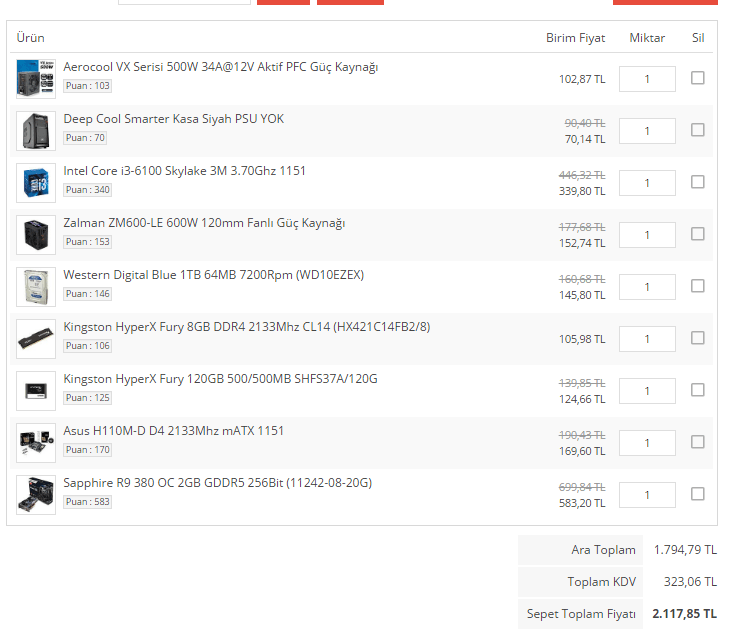Image resolution: width=730 pixels, height=631 pixels.
Task: Edit quantity field for Deep Cool Smarter Kasa
Action: (647, 131)
